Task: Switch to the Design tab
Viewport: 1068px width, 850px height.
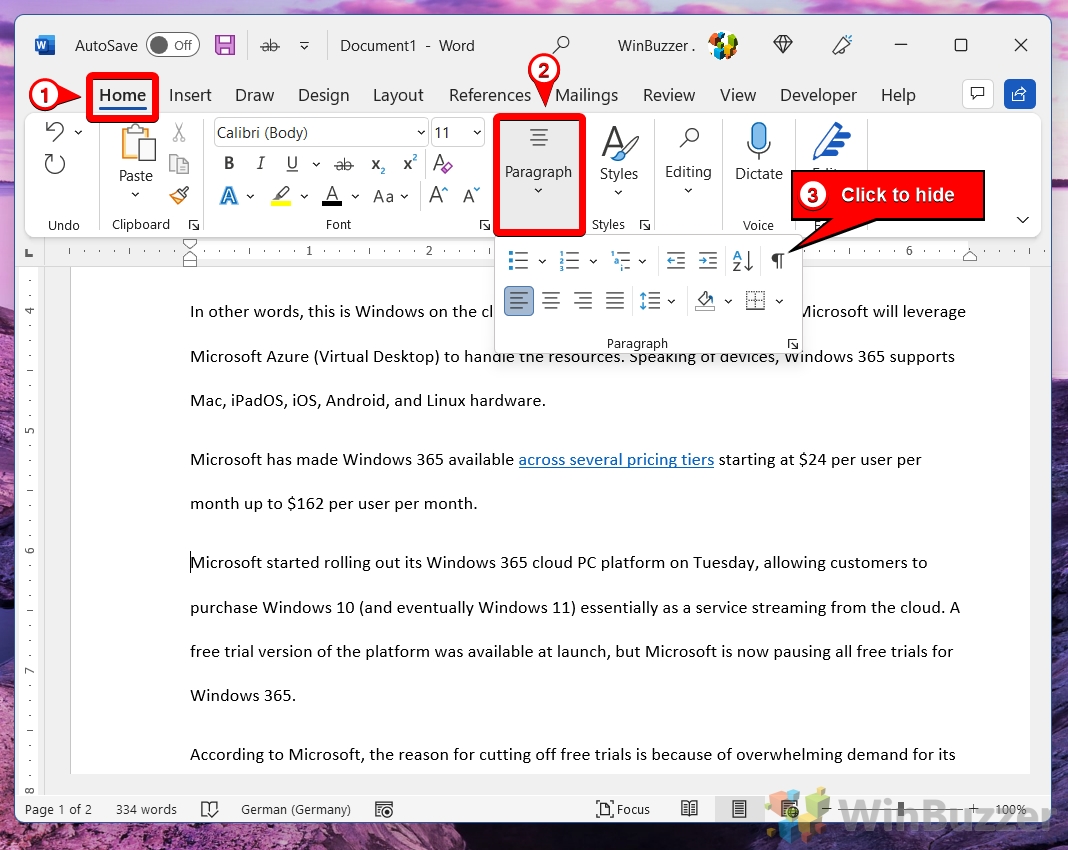Action: (x=324, y=95)
